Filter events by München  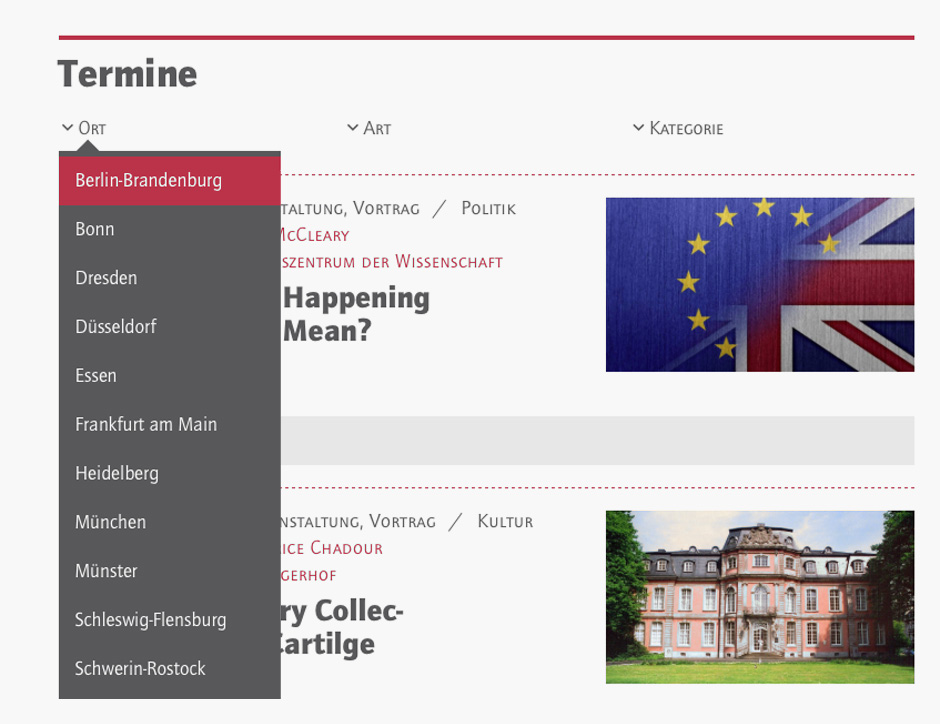[x=110, y=522]
